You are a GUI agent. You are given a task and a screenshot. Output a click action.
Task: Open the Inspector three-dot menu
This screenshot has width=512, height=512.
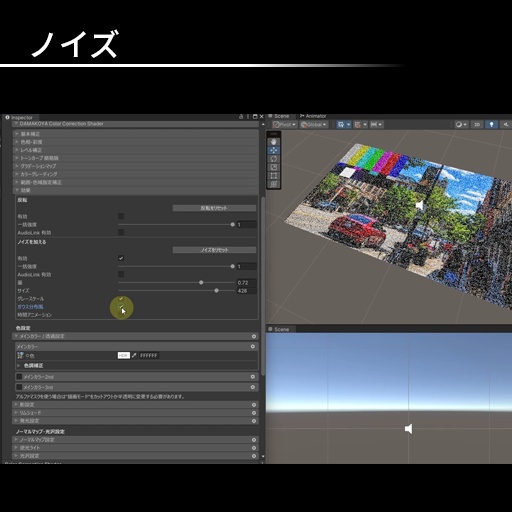click(x=248, y=117)
